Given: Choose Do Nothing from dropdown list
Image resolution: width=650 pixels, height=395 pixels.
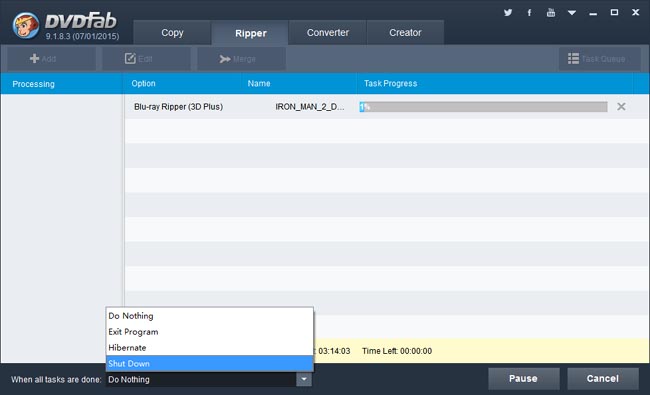Looking at the screenshot, I should pyautogui.click(x=210, y=316).
